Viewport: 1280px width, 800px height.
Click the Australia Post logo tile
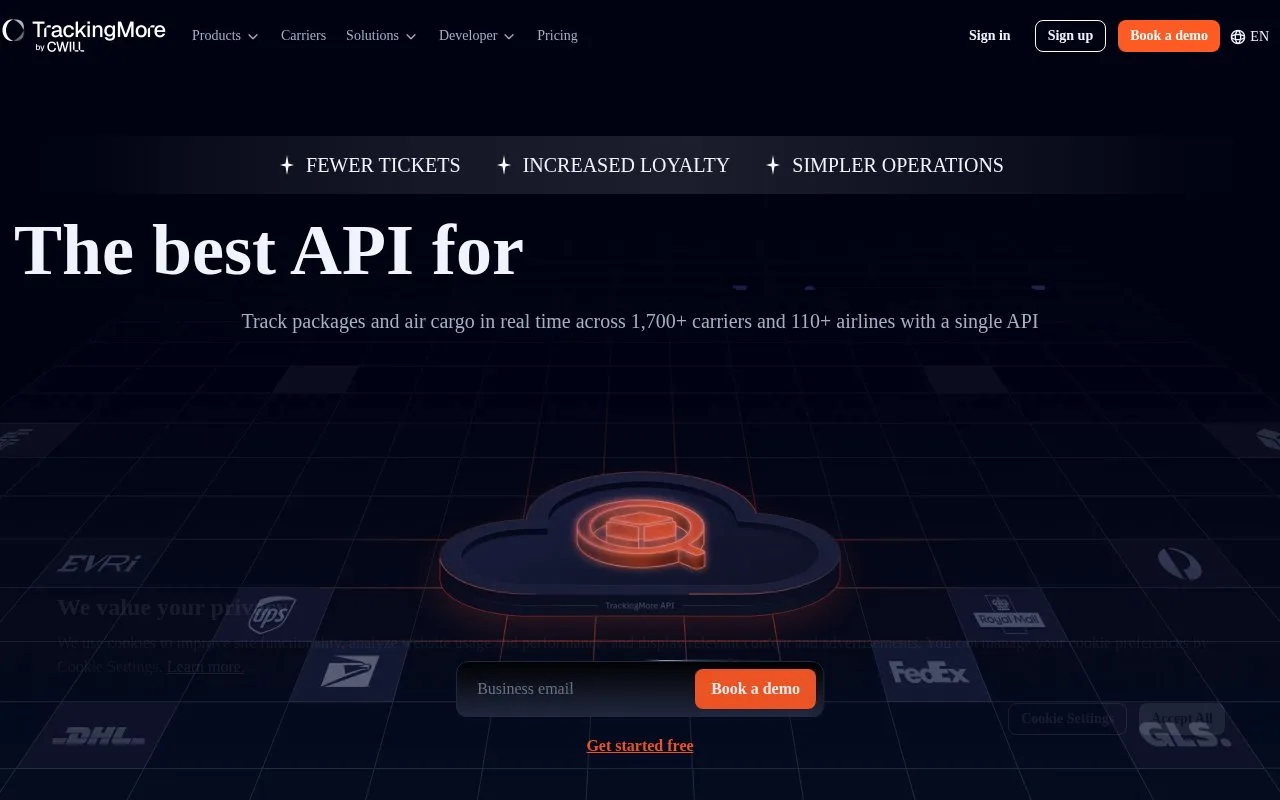1179,563
